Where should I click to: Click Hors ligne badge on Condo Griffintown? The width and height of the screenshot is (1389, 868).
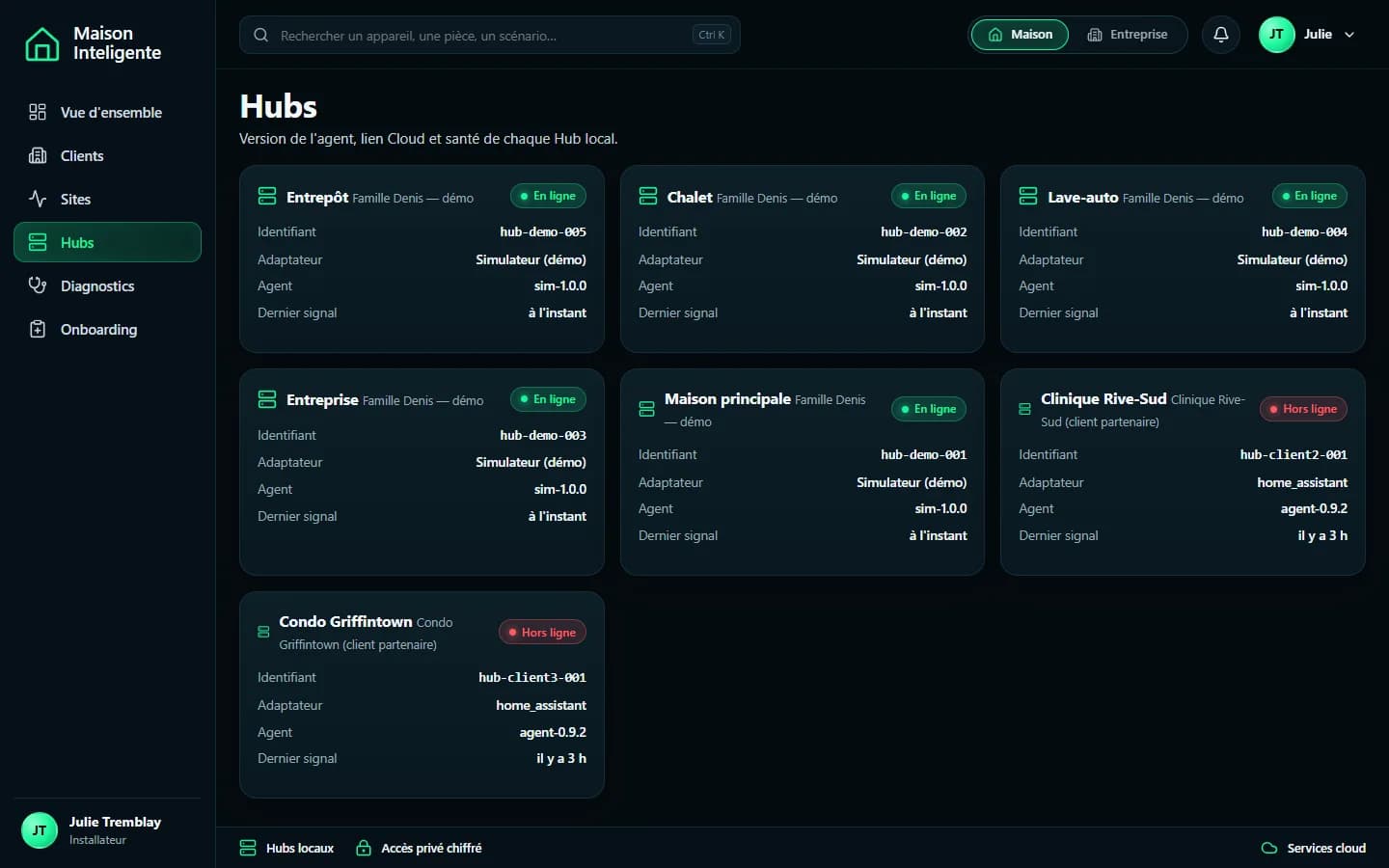click(x=542, y=633)
